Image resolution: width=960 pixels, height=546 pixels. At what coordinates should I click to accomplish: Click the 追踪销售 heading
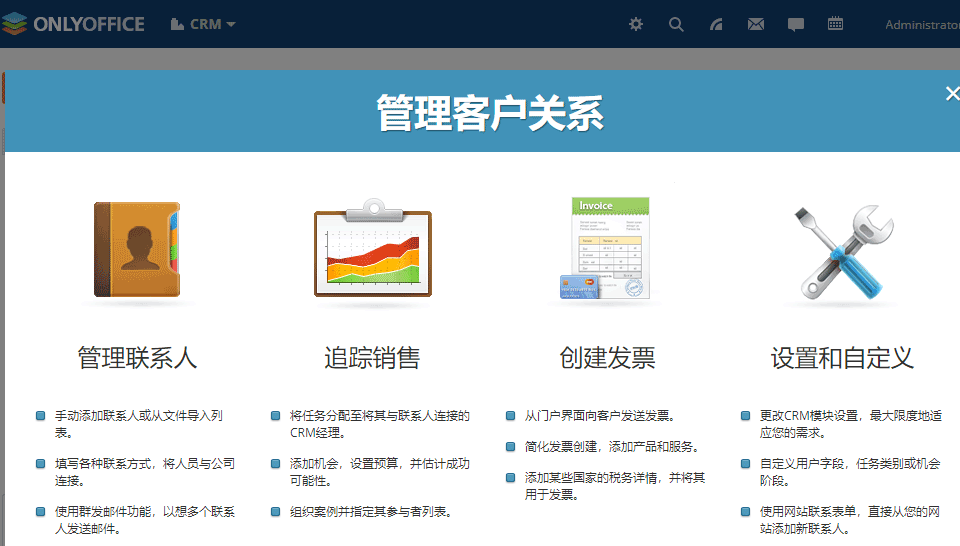[372, 358]
